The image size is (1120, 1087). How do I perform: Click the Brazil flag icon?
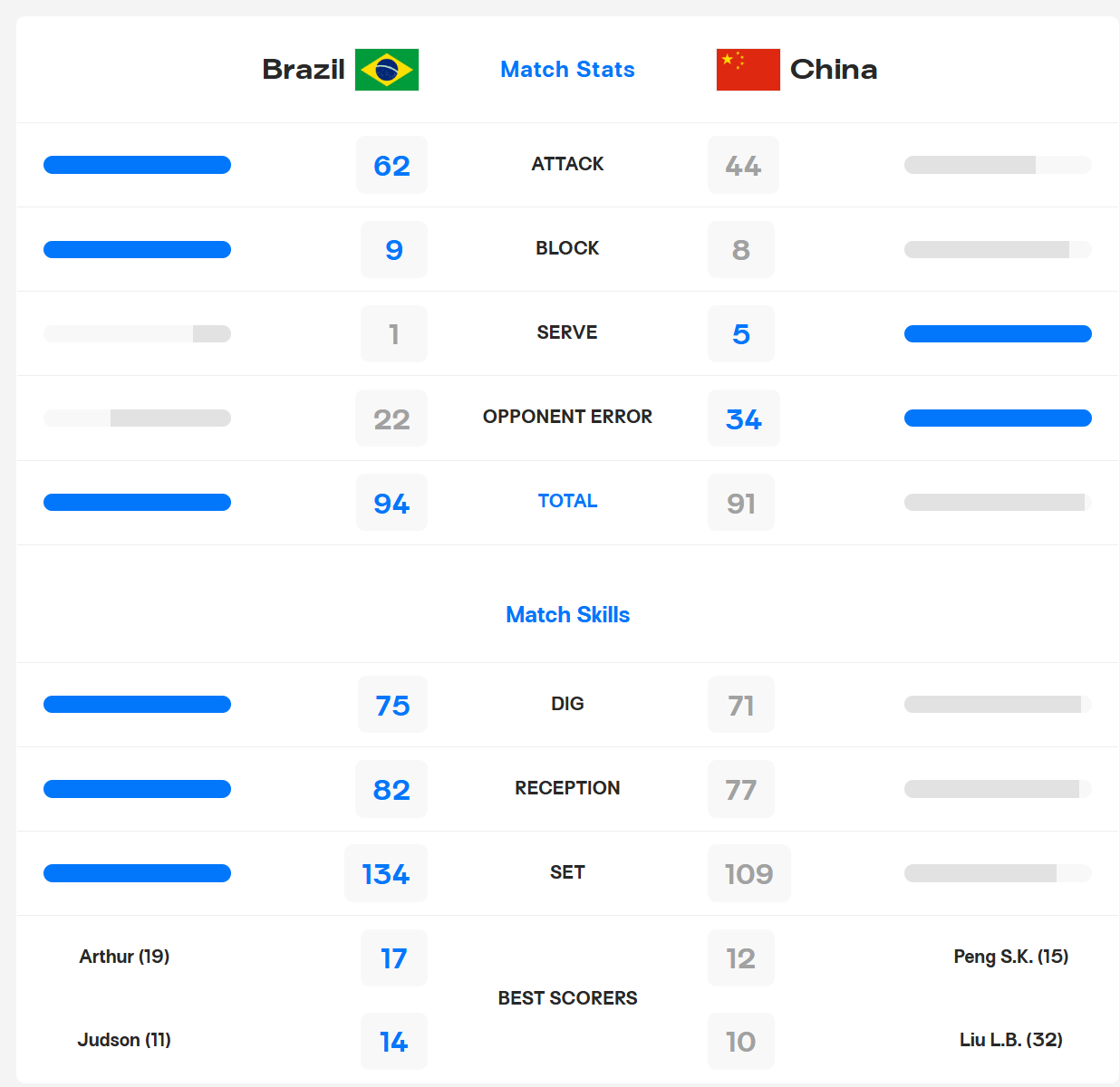[387, 70]
